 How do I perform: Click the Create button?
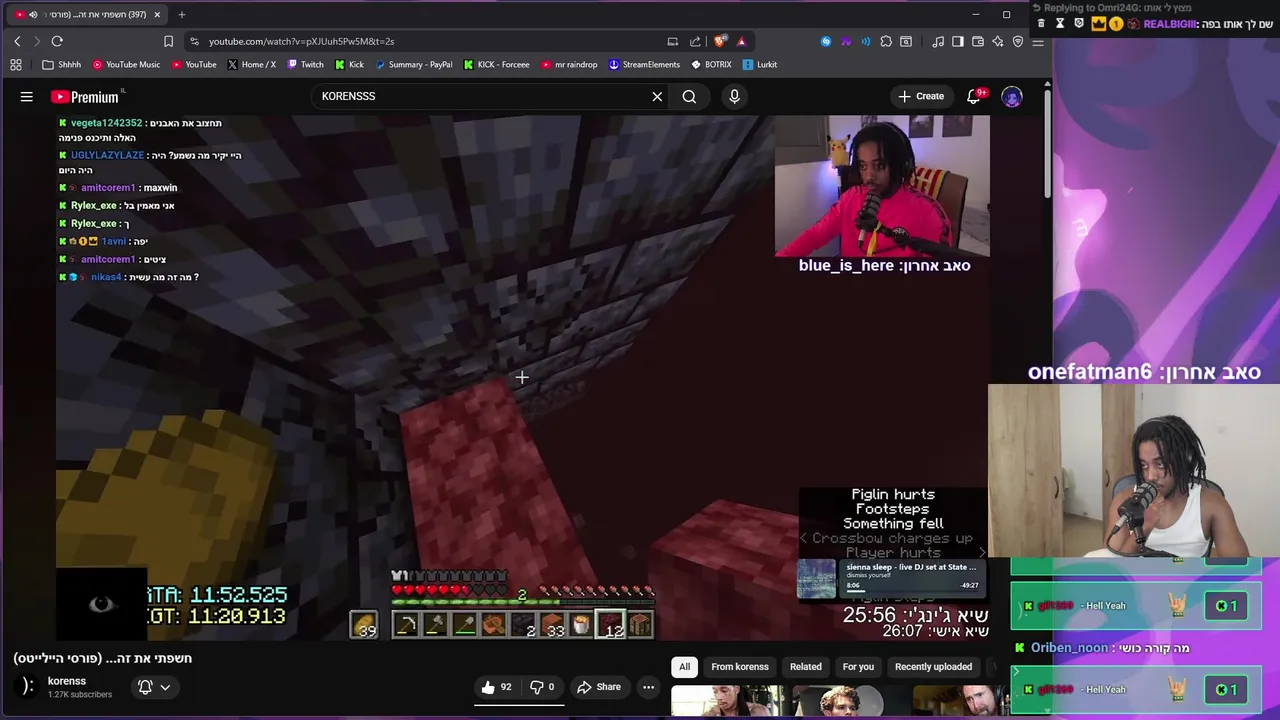(x=921, y=97)
